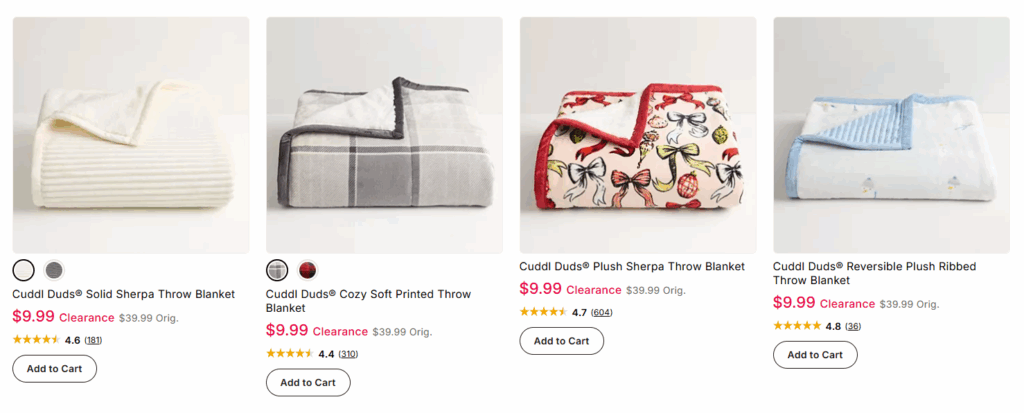Add the Solid Sherpa Throw Blanket to cart
This screenshot has height=413, width=1024.
pos(54,369)
